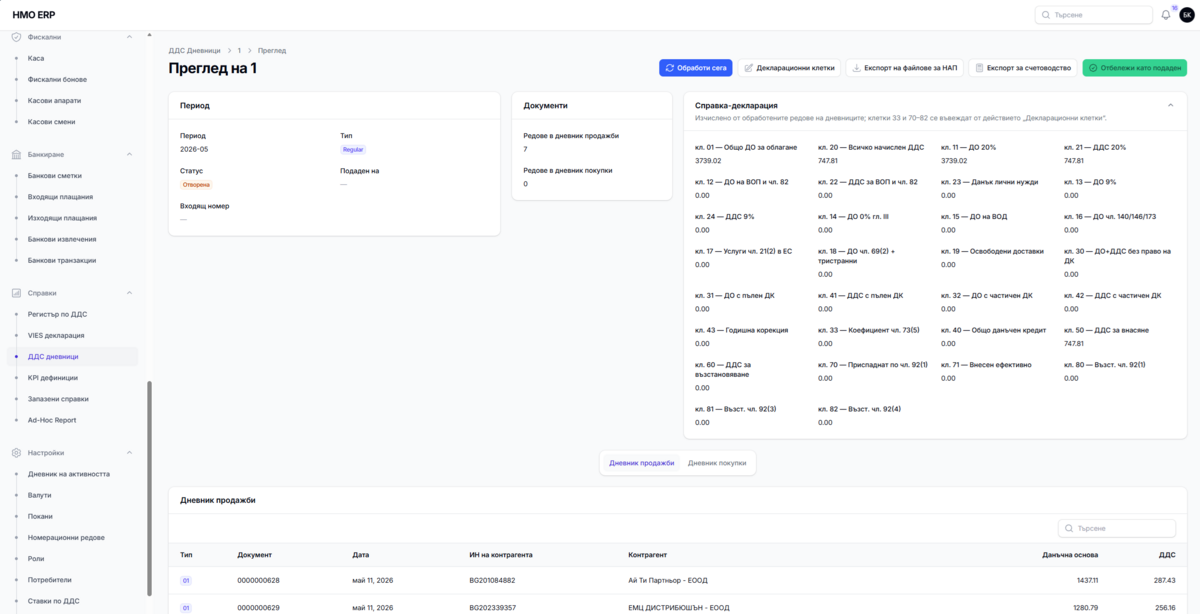The height and width of the screenshot is (614, 1200).
Task: Open Банкови извлечения in sidebar
Action: [73, 239]
